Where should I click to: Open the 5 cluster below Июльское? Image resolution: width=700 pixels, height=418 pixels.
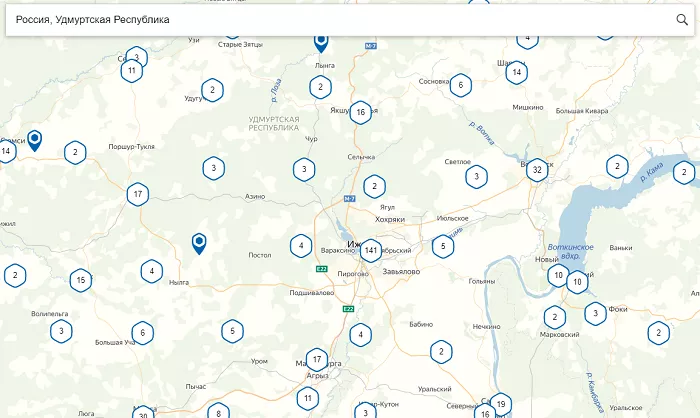(x=443, y=245)
